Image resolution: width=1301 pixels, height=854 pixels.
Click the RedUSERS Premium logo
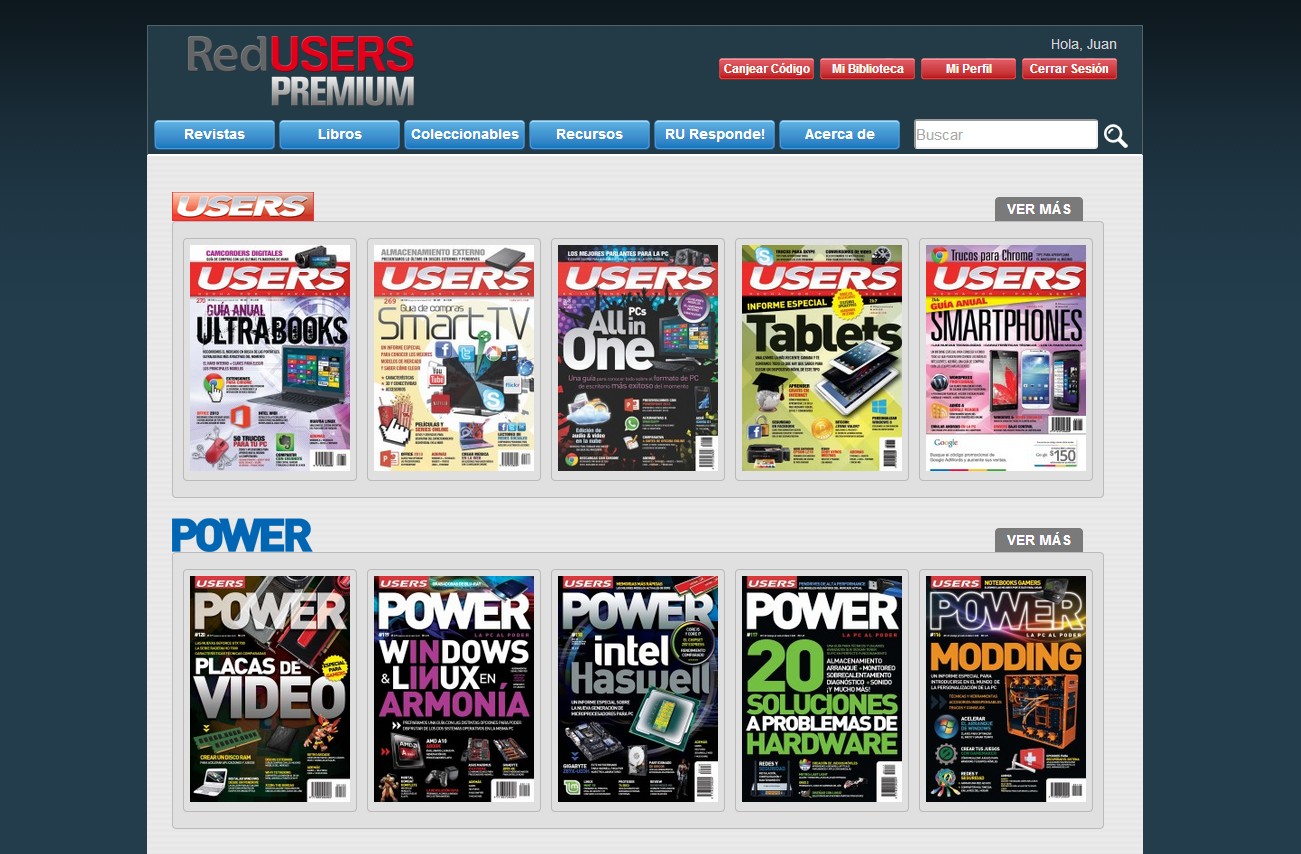pyautogui.click(x=299, y=70)
